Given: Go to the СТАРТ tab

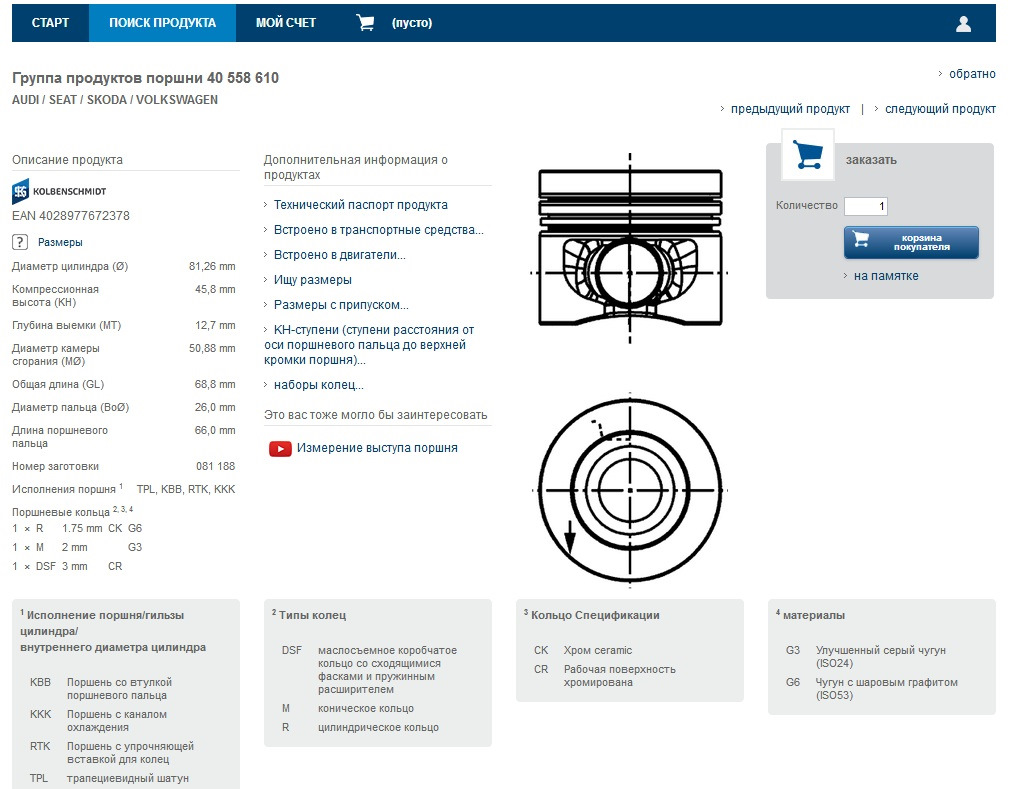Looking at the screenshot, I should pyautogui.click(x=50, y=23).
